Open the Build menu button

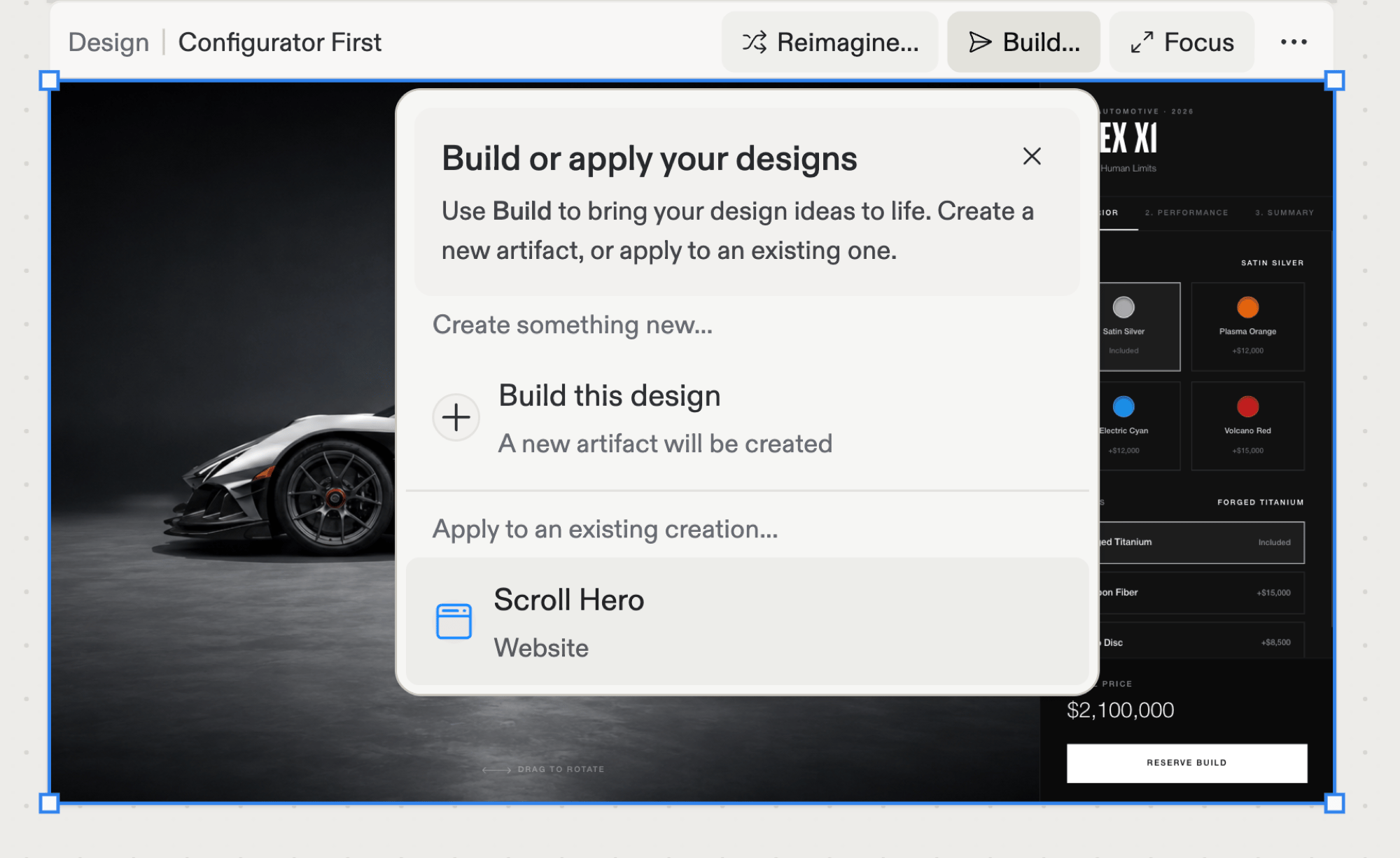coord(1023,42)
